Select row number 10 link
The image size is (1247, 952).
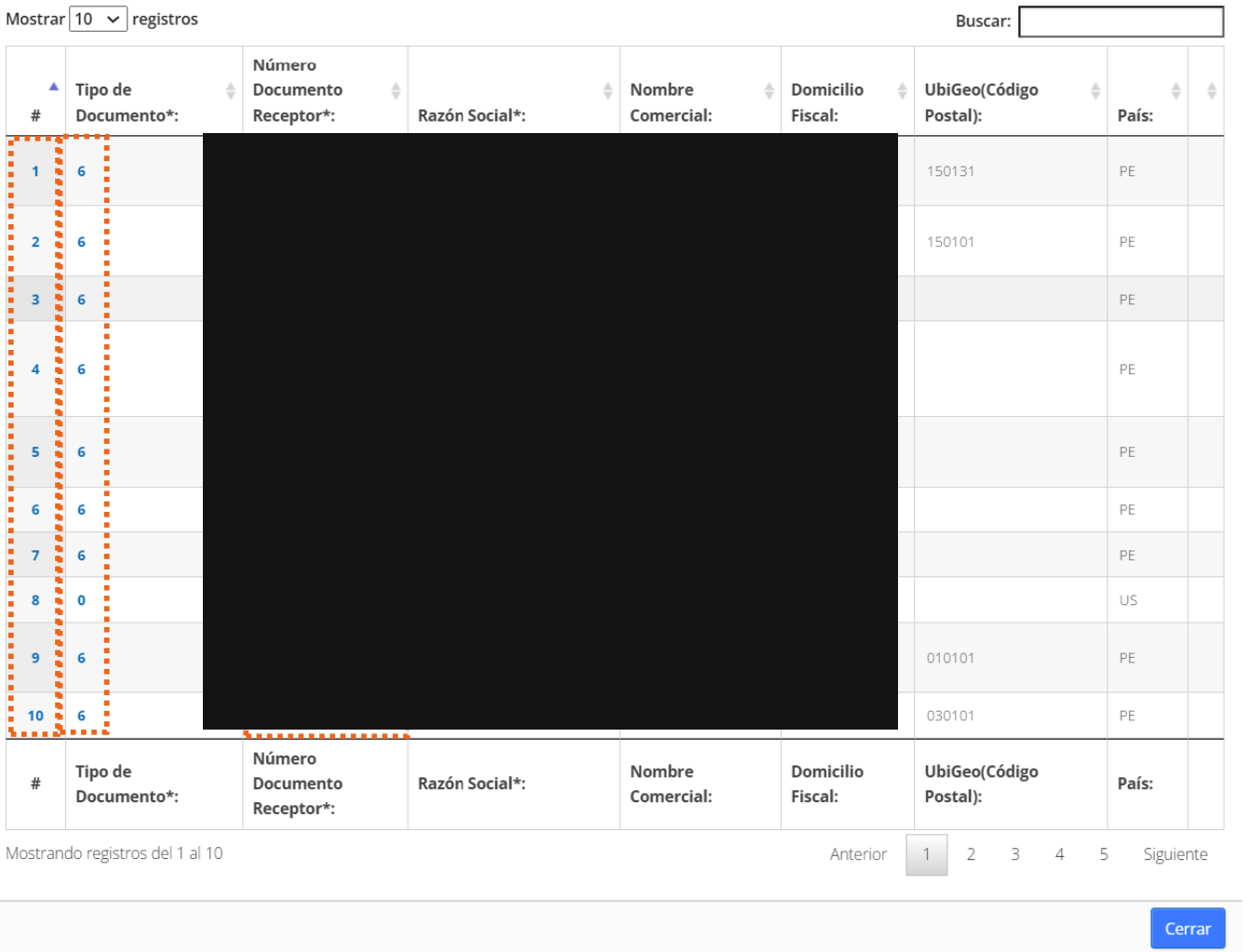pyautogui.click(x=35, y=716)
